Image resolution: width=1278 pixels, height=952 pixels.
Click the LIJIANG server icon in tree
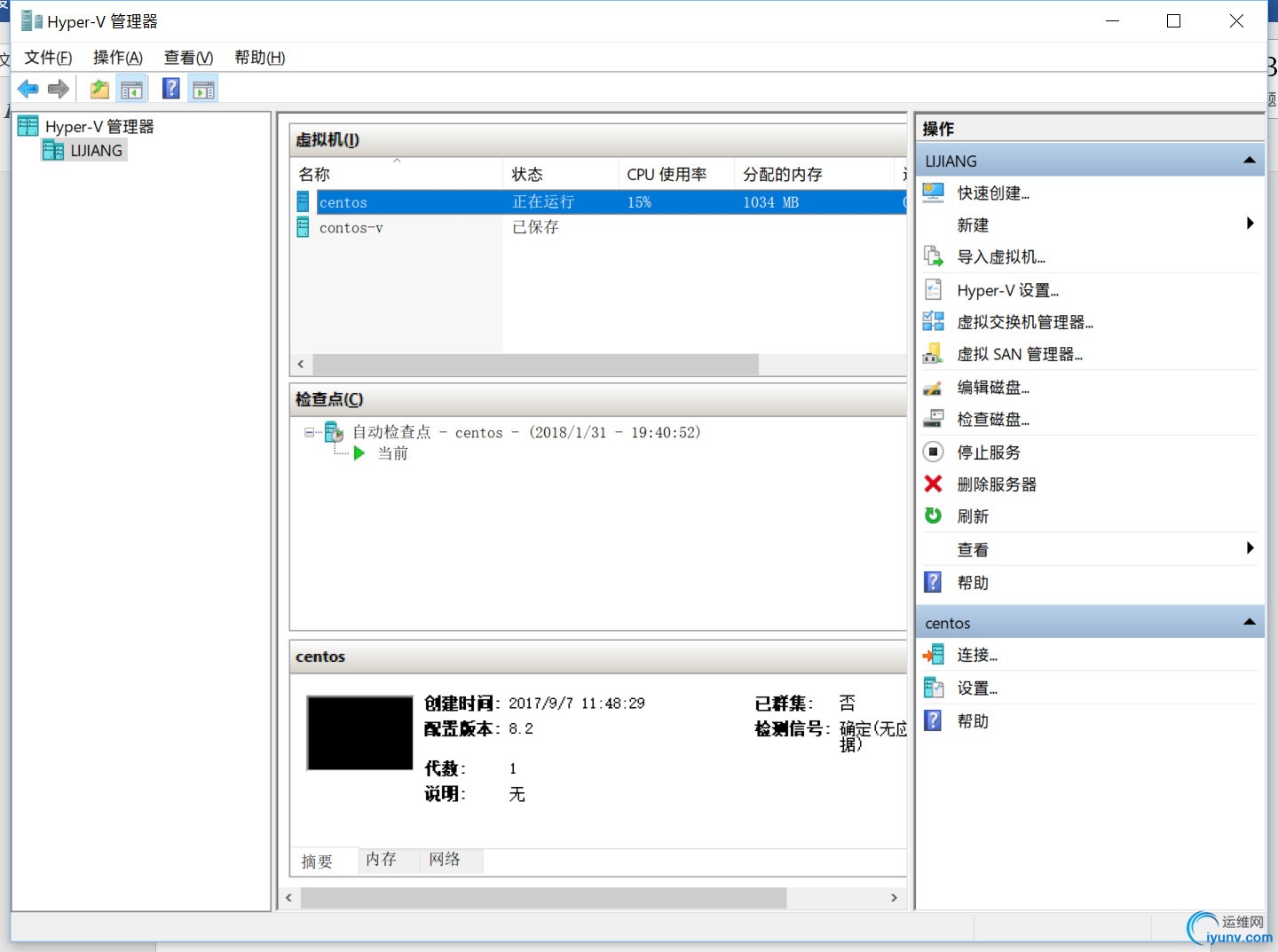click(x=53, y=151)
